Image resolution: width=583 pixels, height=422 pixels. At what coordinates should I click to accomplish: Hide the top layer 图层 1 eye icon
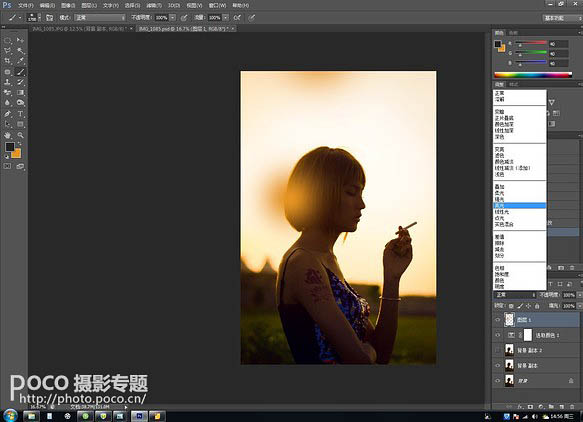coord(497,320)
